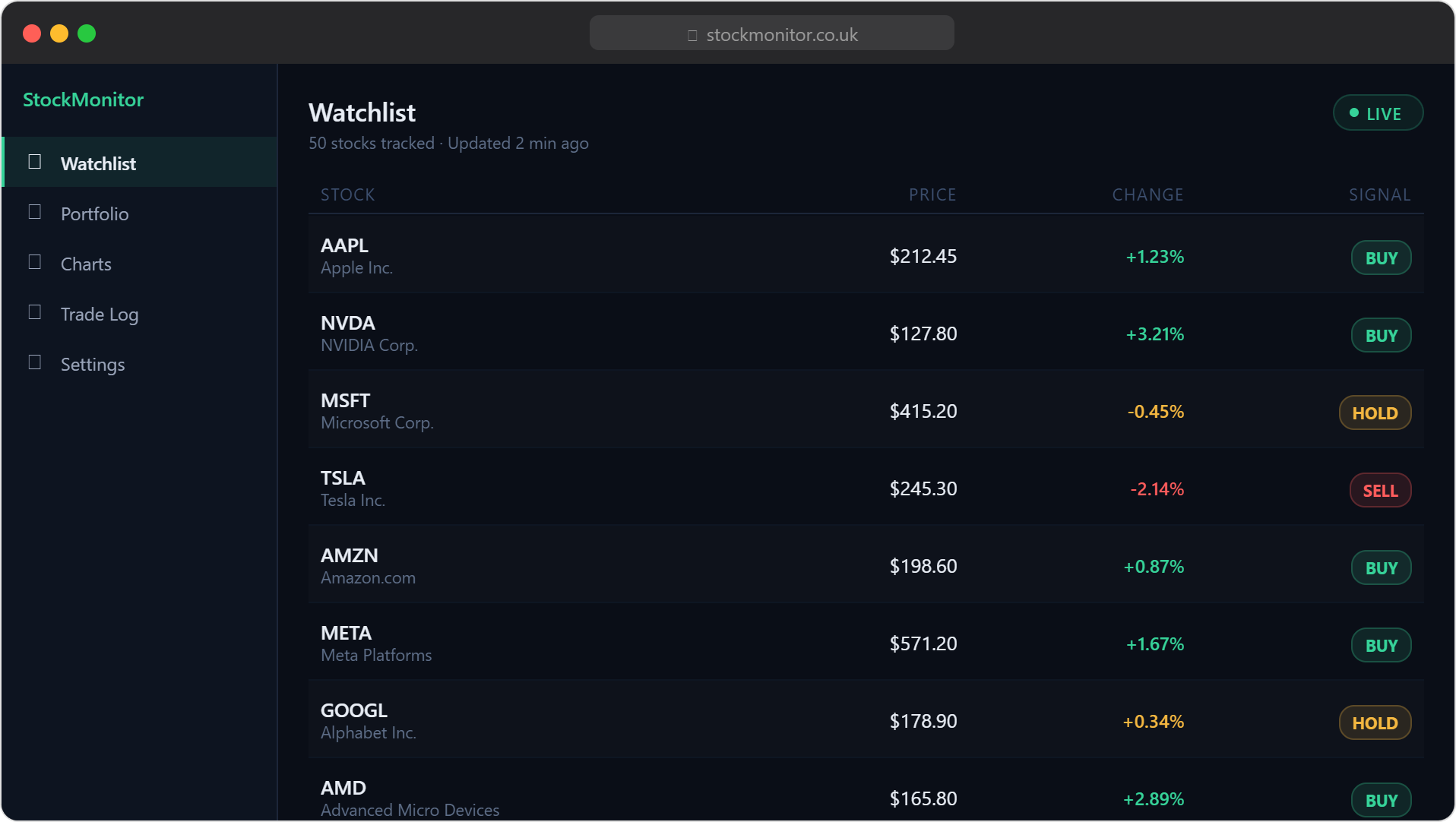Sort by the PRICE column header
Screen dimensions: 1456x822
[932, 194]
